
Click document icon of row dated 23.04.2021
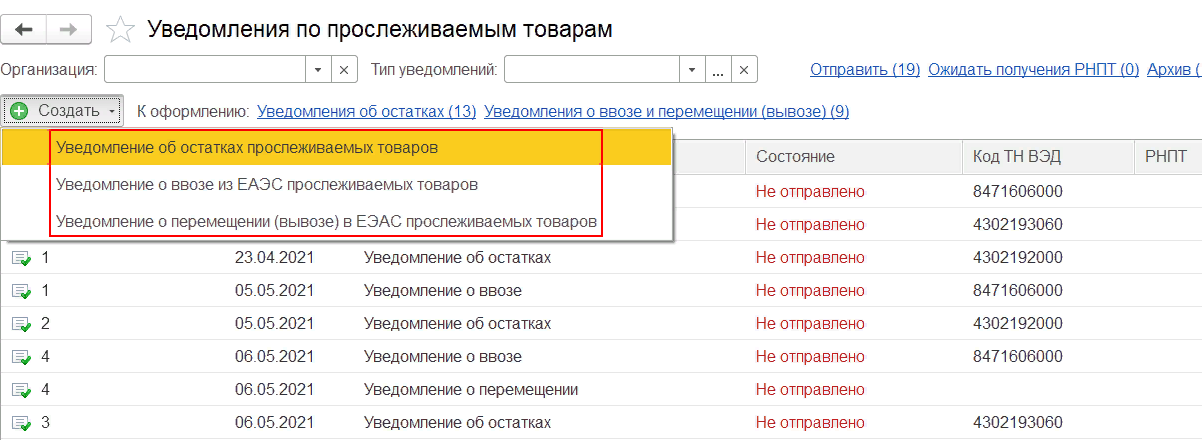tap(20, 258)
